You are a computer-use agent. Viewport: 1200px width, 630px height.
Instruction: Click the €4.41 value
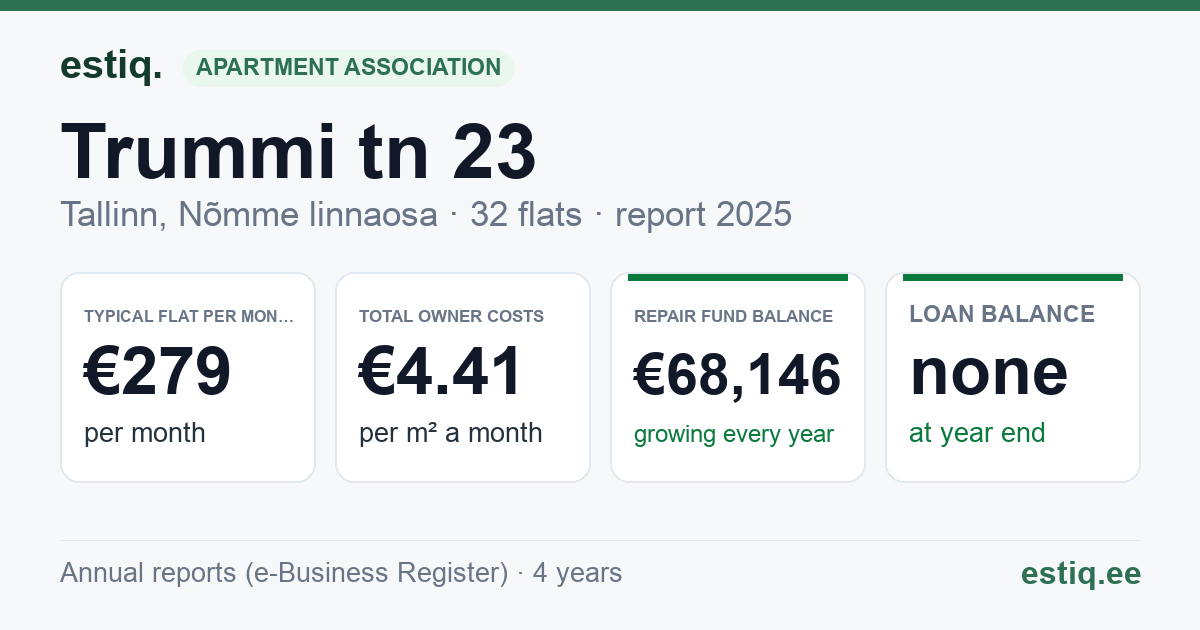[441, 371]
